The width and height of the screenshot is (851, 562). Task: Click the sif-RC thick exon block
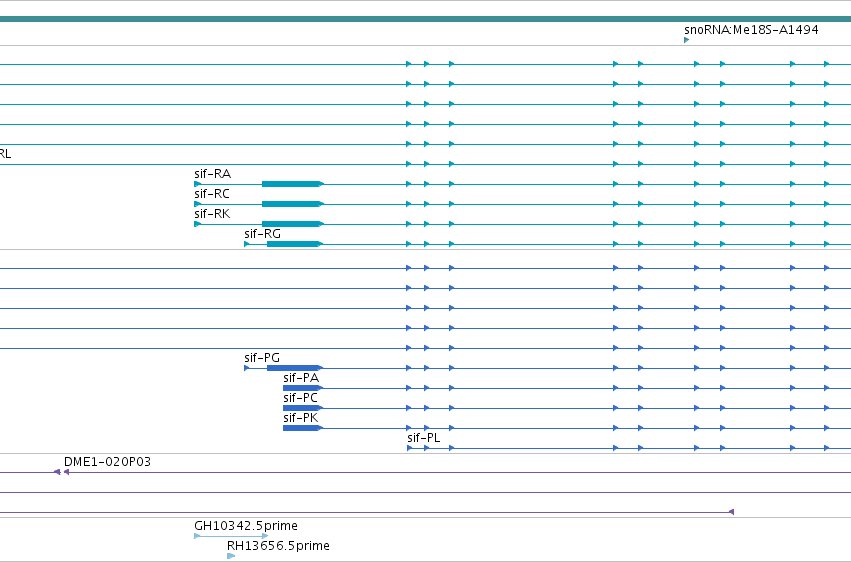coord(292,204)
